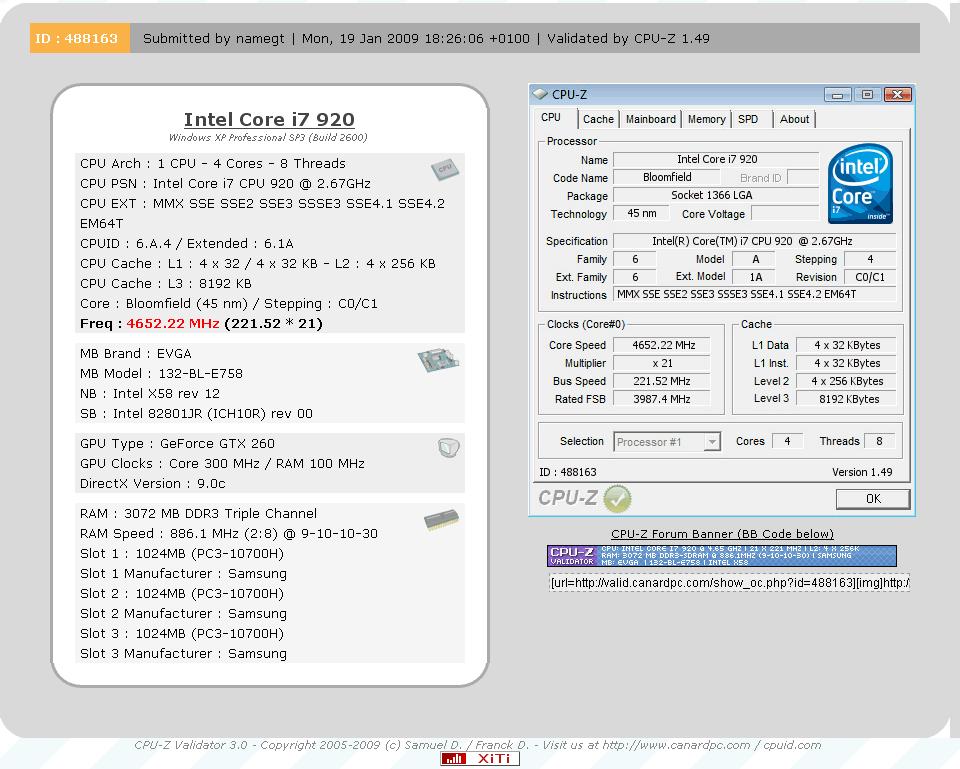Viewport: 960px width, 769px height.
Task: Click the SB : Intel 82801JR line
Action: point(196,414)
